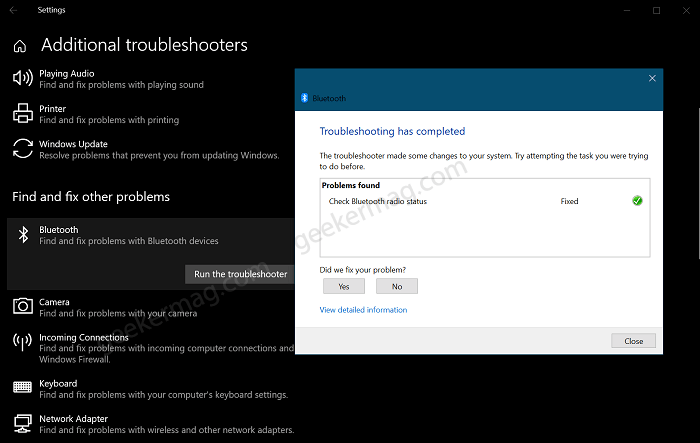Go to Settings home via house icon
The height and width of the screenshot is (443, 700).
click(x=20, y=46)
